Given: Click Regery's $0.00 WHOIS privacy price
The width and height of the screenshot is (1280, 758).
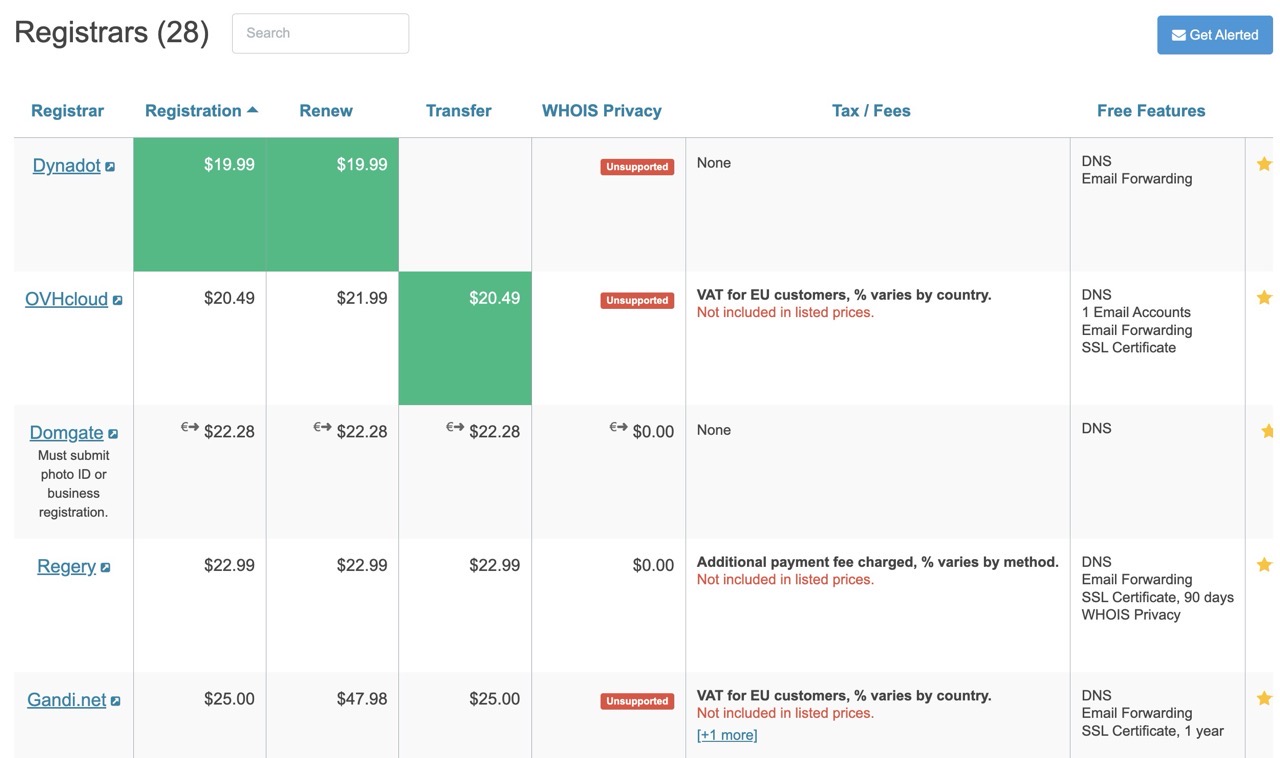Looking at the screenshot, I should (653, 565).
